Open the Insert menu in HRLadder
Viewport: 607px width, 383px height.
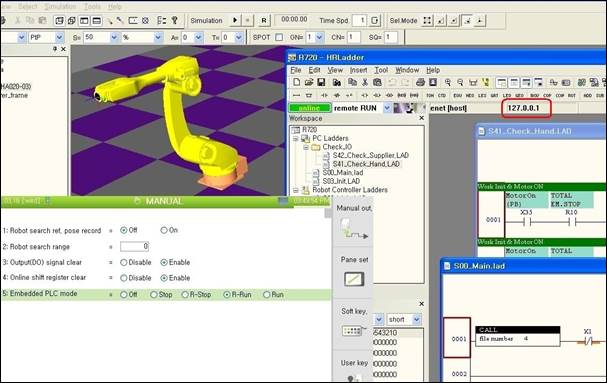[x=358, y=70]
